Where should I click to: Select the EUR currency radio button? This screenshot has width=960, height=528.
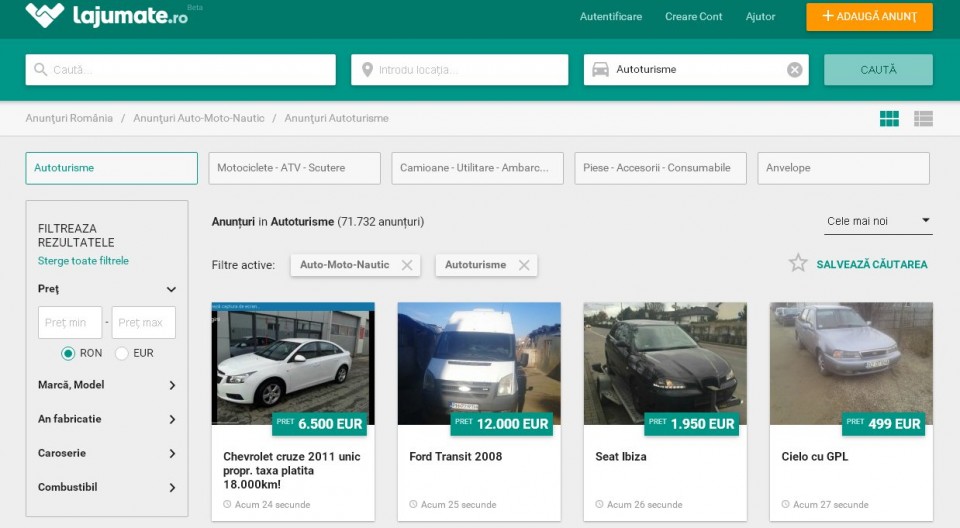tap(122, 353)
